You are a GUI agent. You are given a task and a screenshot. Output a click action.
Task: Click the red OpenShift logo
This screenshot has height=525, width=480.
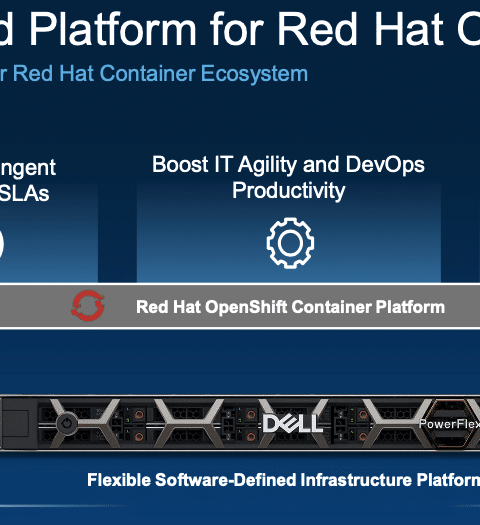pos(88,306)
